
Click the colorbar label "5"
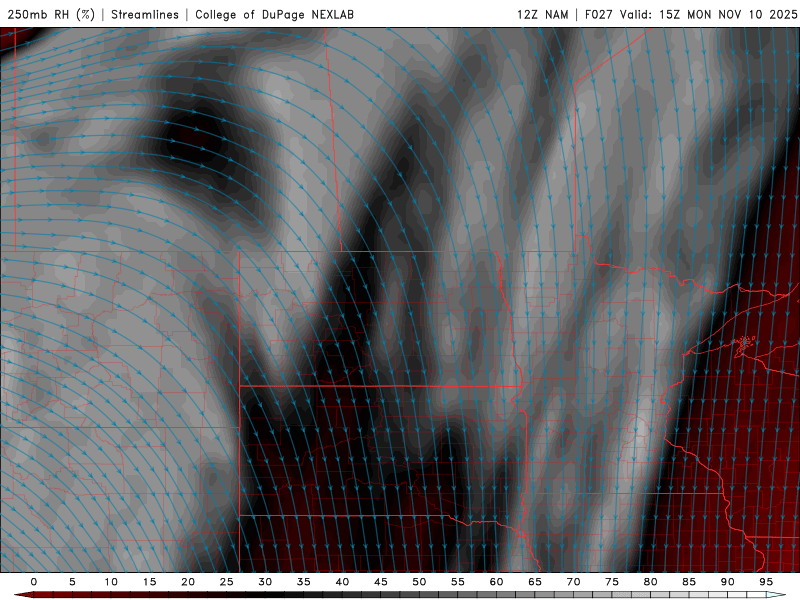coord(72,582)
